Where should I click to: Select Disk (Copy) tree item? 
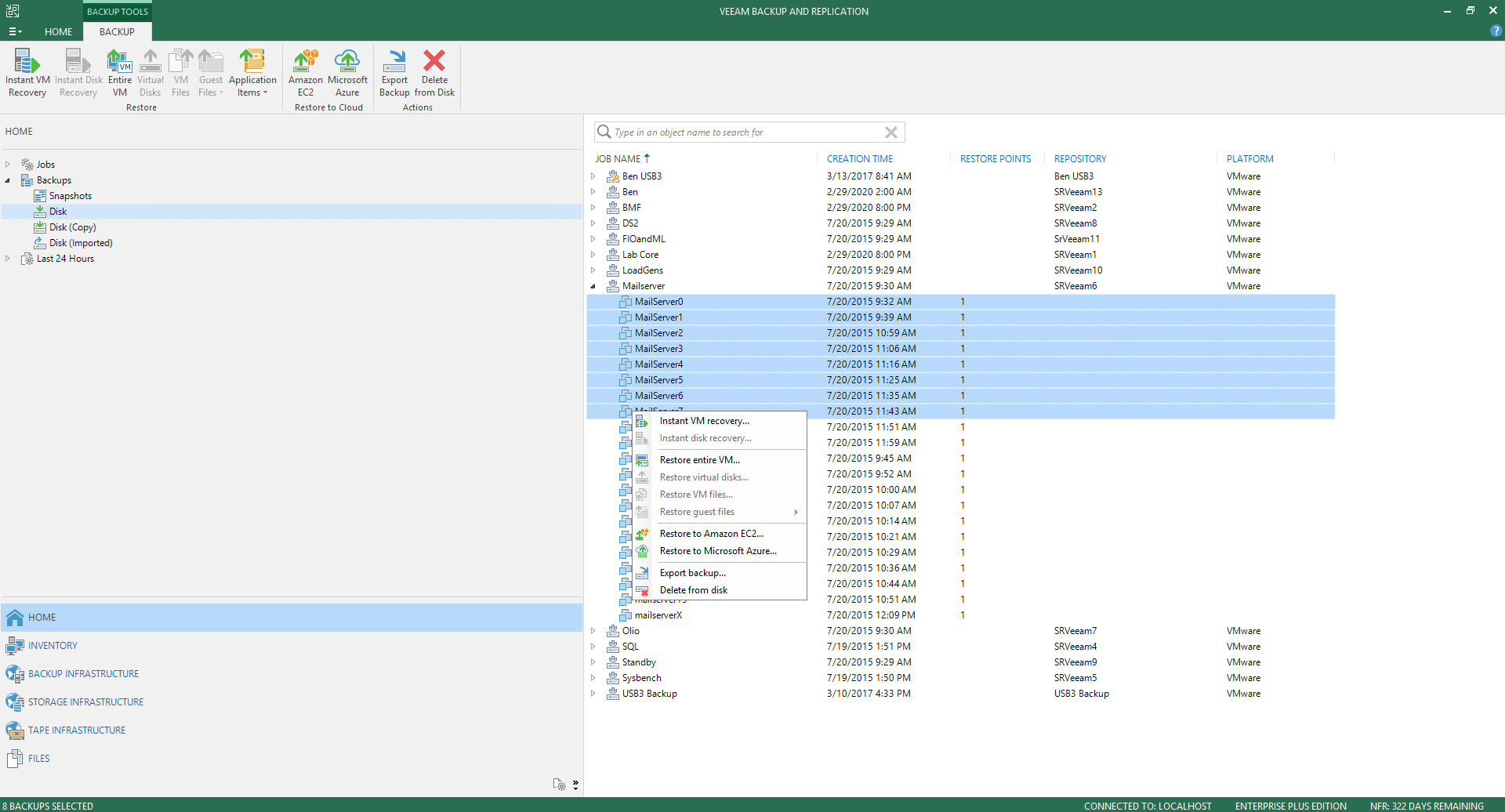73,227
